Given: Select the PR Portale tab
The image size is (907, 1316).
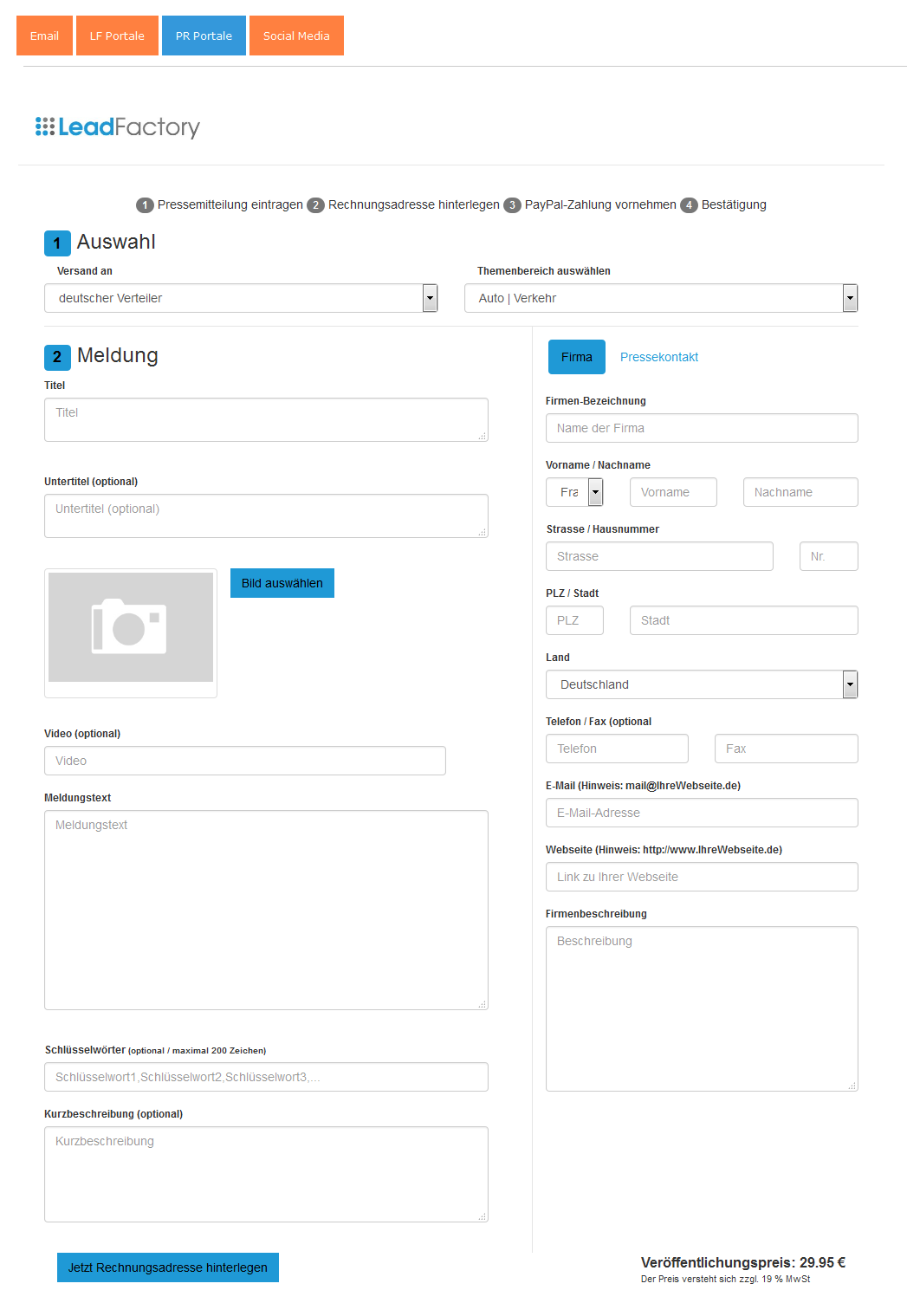Looking at the screenshot, I should (204, 36).
